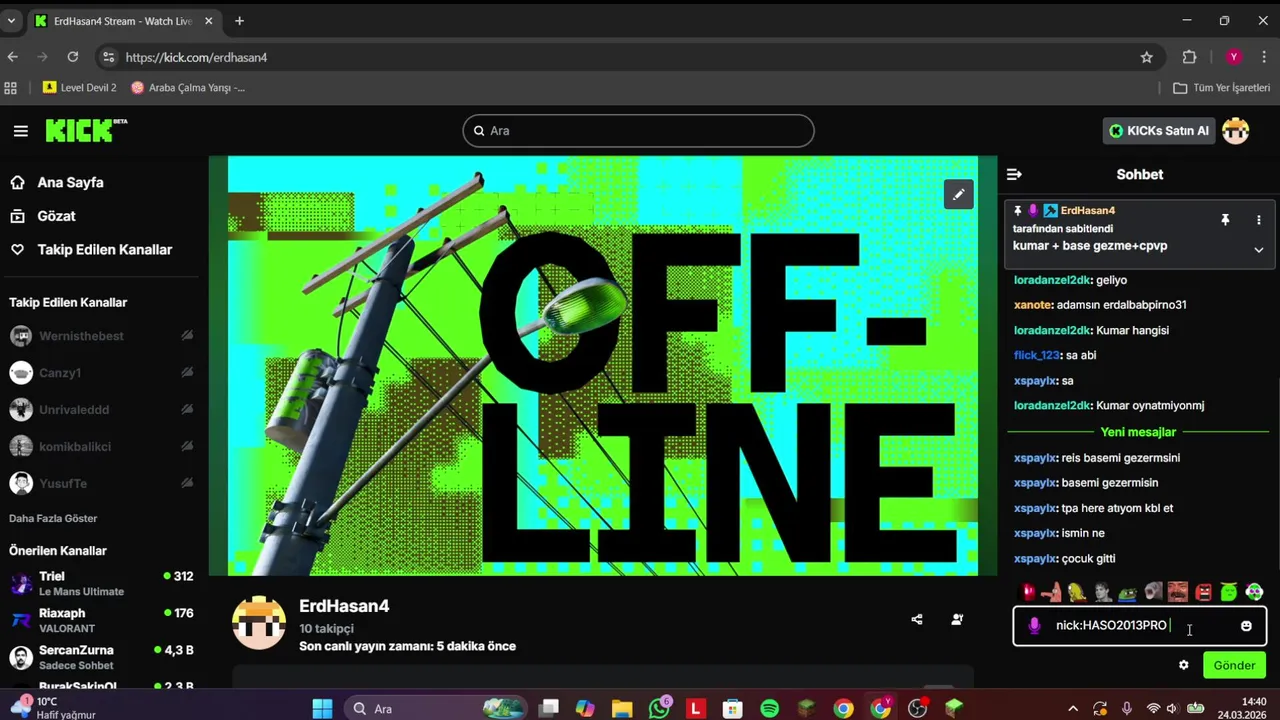
Task: Open Chrome profile Y avatar
Action: 1234,57
